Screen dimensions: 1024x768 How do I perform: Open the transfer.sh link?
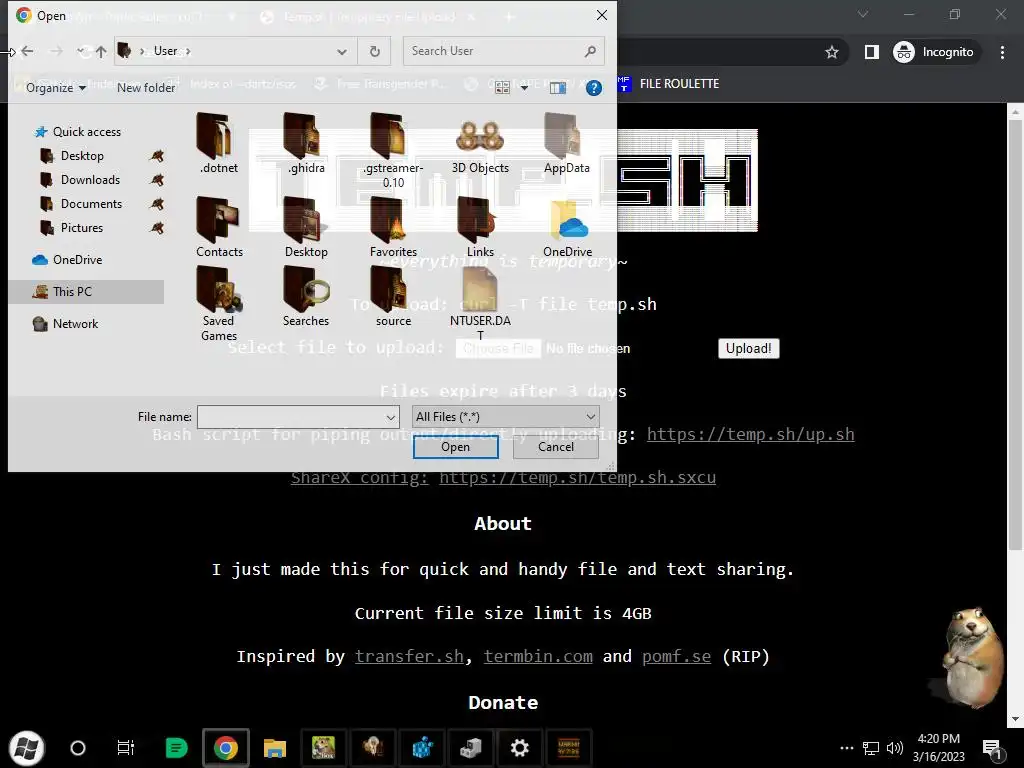[409, 656]
